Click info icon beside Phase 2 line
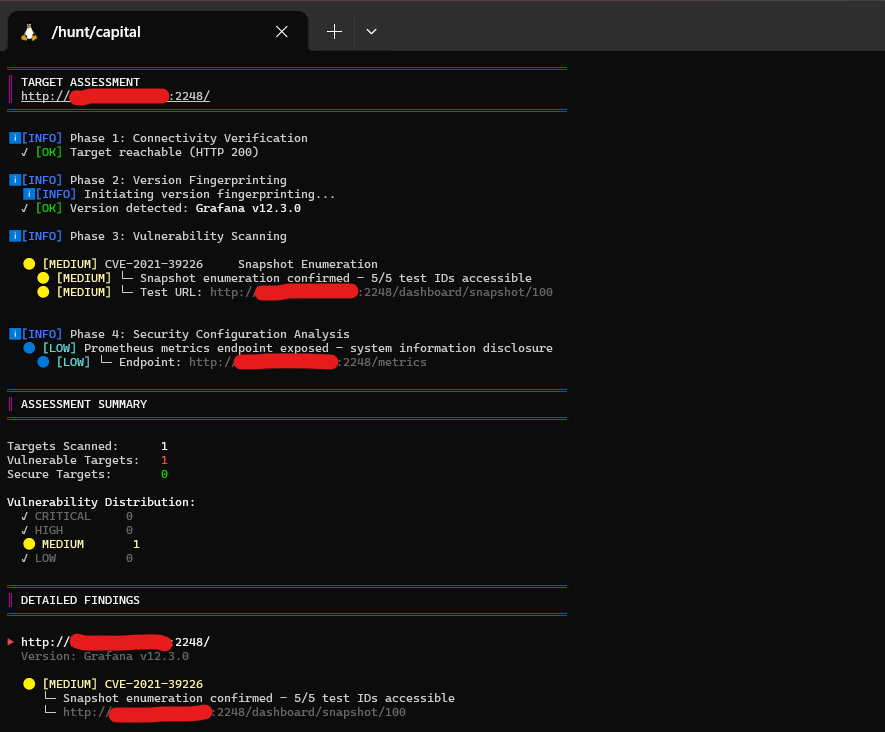885x732 pixels. pos(15,180)
